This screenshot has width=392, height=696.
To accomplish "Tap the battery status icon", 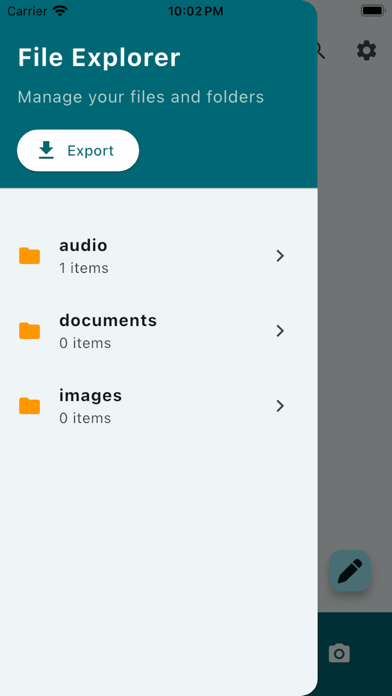I will (372, 11).
